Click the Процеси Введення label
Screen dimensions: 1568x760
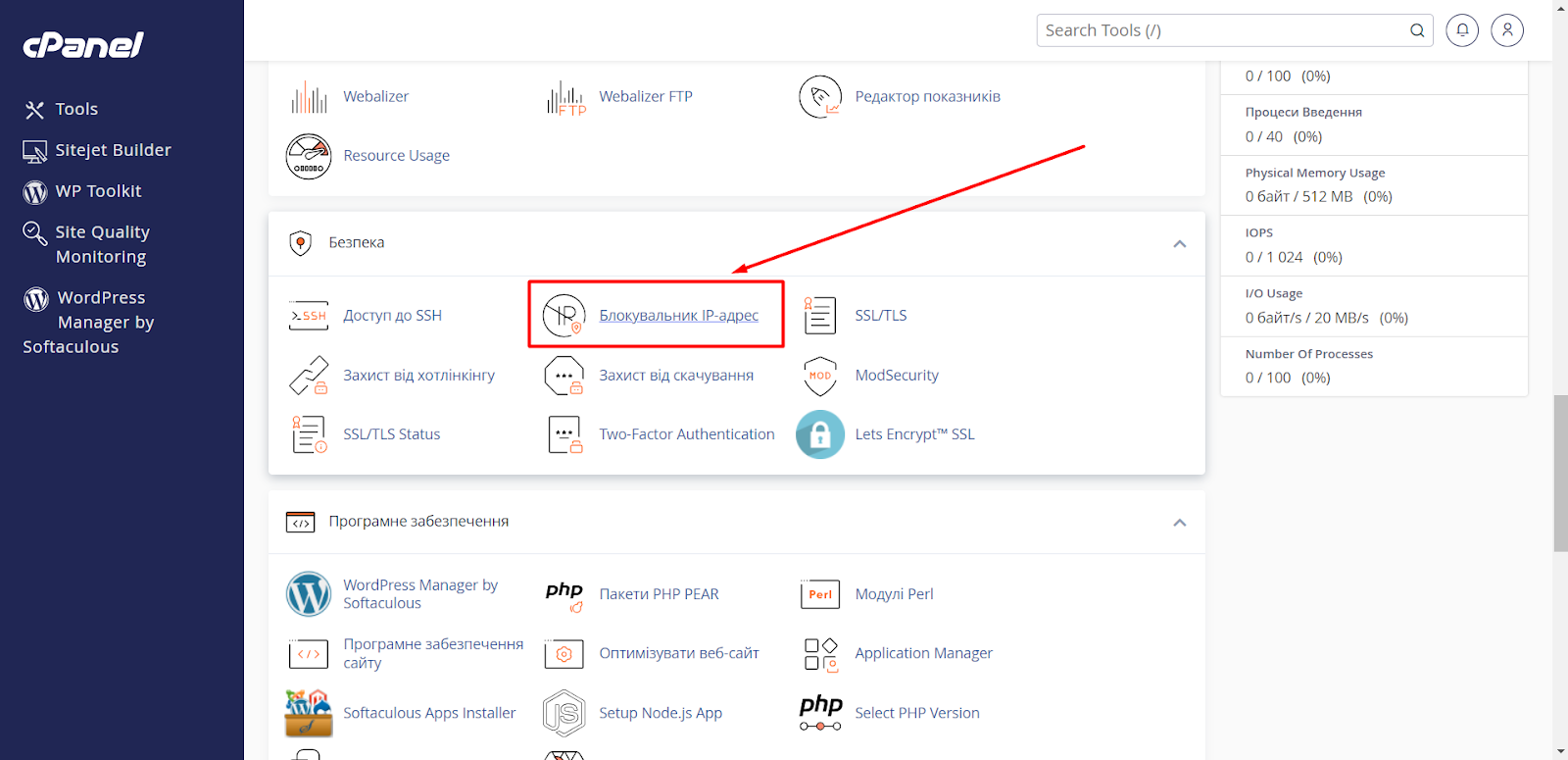tap(1303, 113)
